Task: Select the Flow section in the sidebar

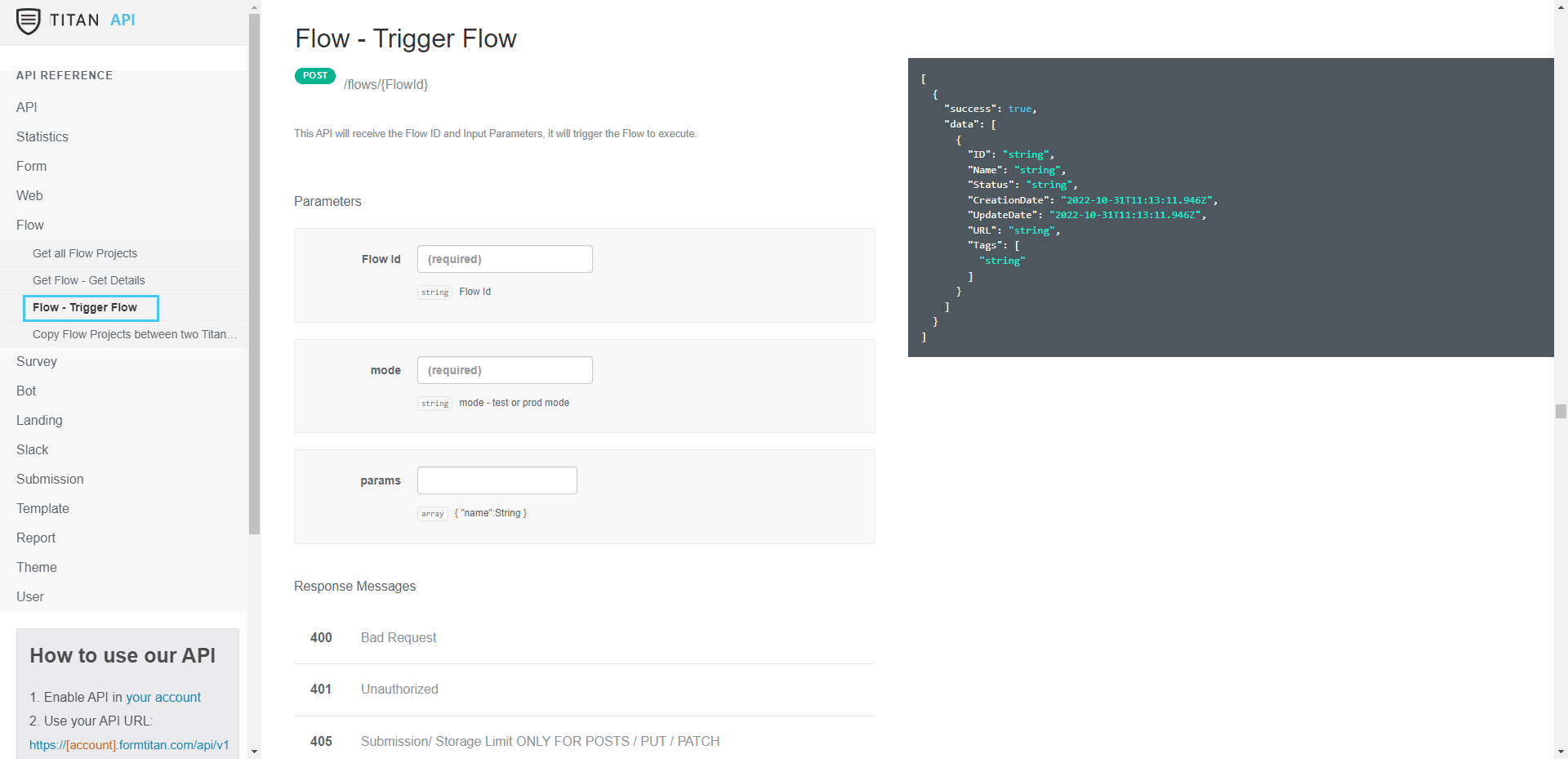Action: [x=30, y=225]
